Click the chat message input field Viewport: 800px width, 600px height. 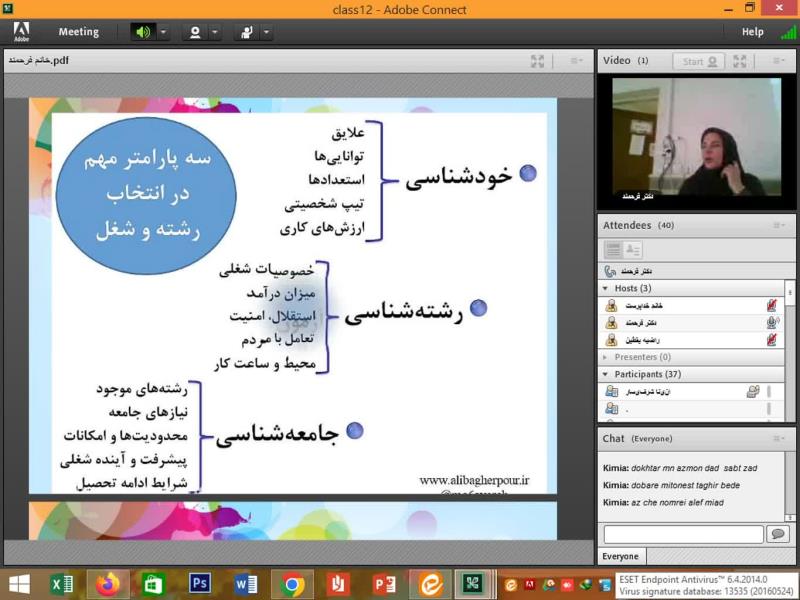coord(683,535)
